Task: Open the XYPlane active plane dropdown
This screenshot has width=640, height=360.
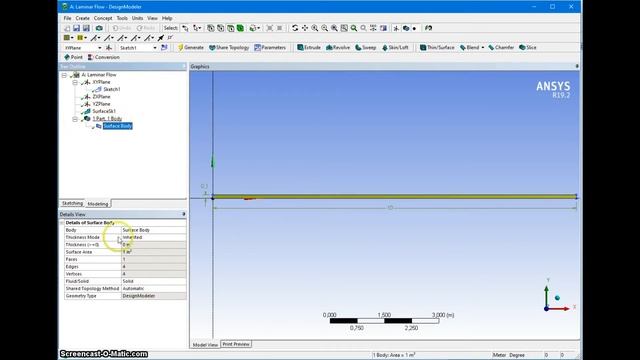Action: tap(100, 48)
